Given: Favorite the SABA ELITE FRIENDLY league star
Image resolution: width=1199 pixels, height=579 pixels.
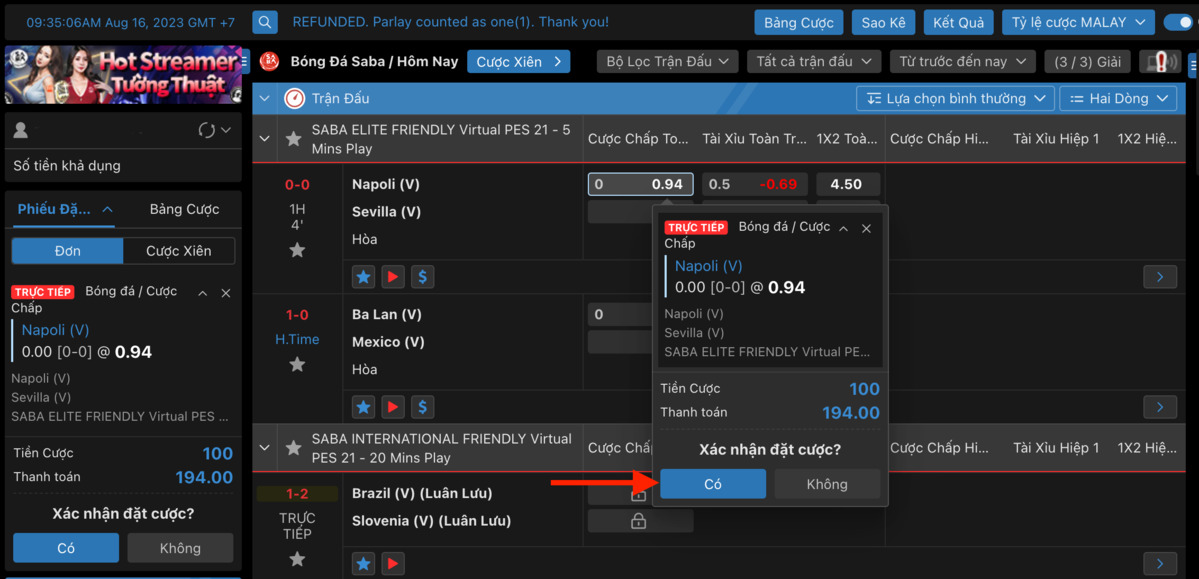Looking at the screenshot, I should click(293, 139).
